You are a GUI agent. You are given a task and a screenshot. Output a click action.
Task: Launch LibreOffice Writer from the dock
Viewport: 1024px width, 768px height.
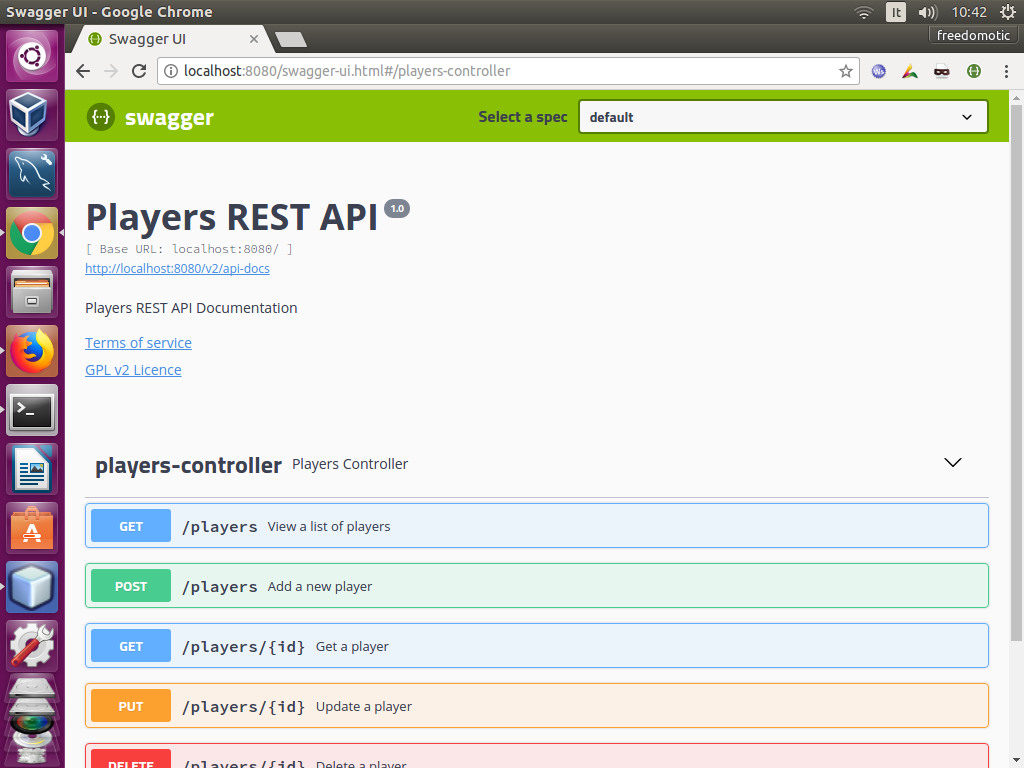click(x=32, y=469)
